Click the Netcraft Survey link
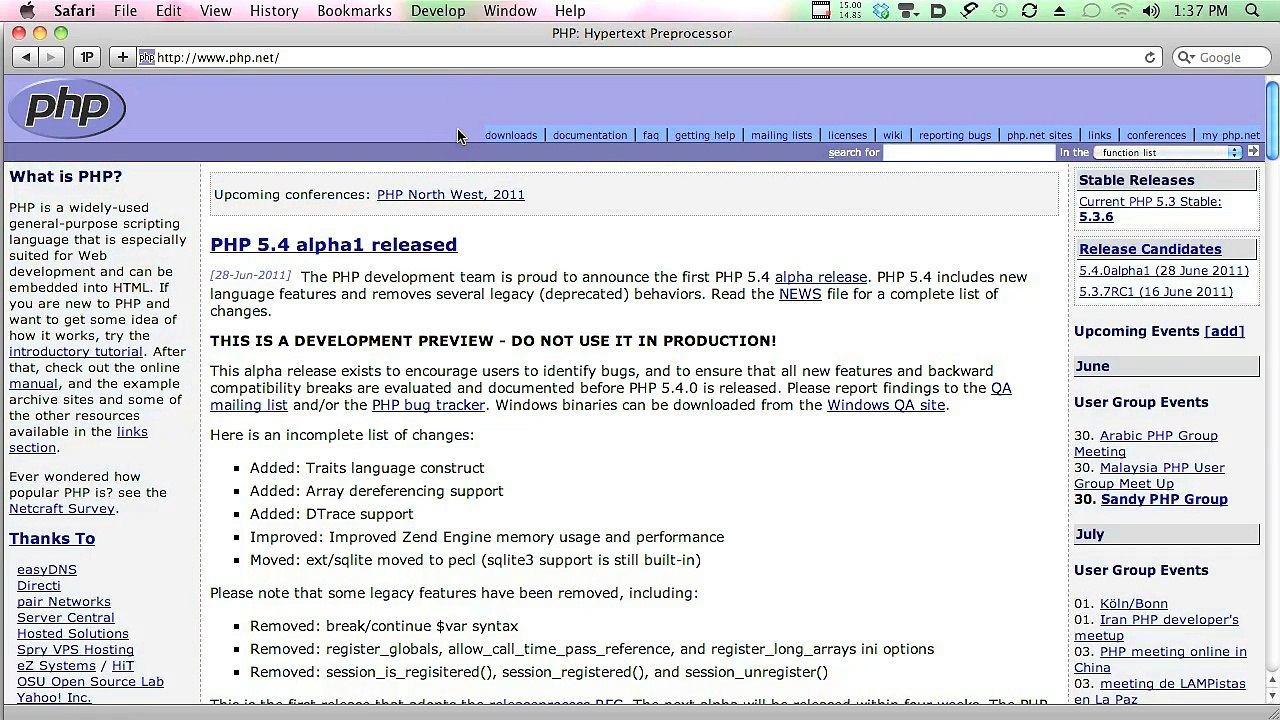This screenshot has width=1280, height=720. point(63,508)
